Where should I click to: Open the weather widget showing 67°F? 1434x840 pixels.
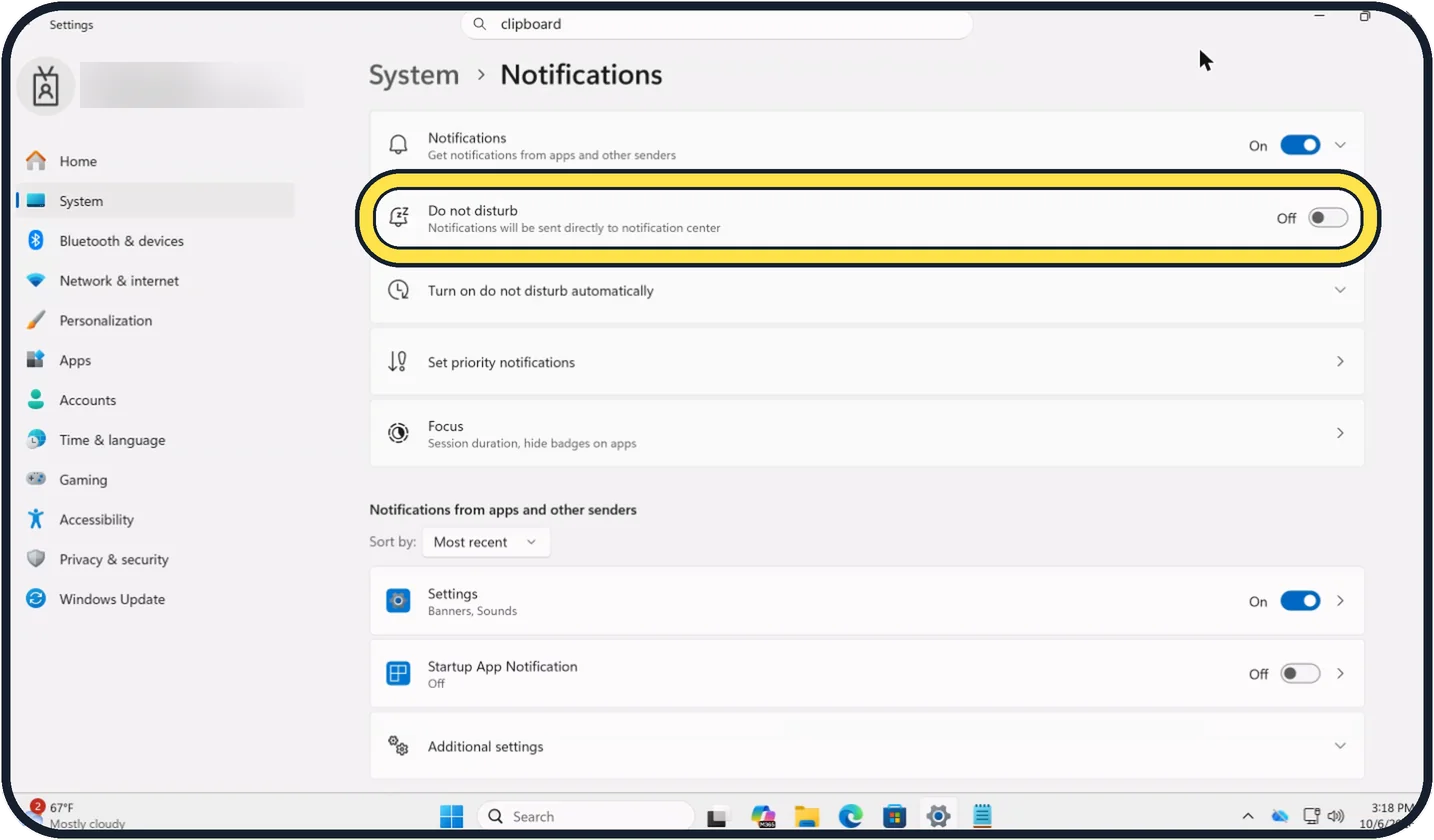click(x=75, y=815)
